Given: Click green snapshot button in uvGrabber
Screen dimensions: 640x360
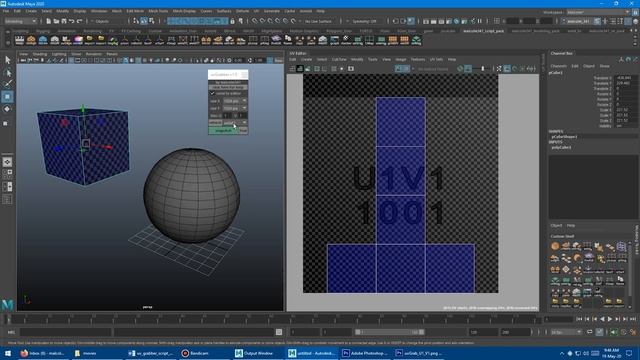Looking at the screenshot, I should click(x=223, y=131).
